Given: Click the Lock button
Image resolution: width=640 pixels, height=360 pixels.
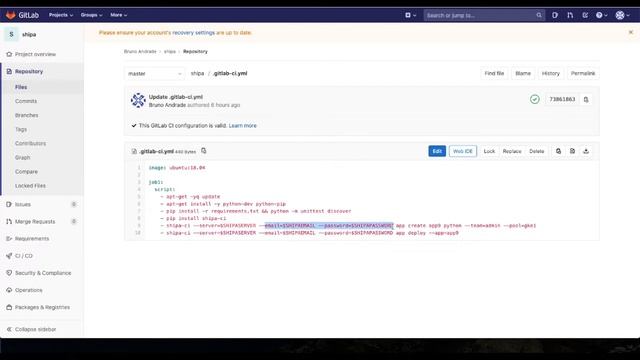Looking at the screenshot, I should coord(489,151).
